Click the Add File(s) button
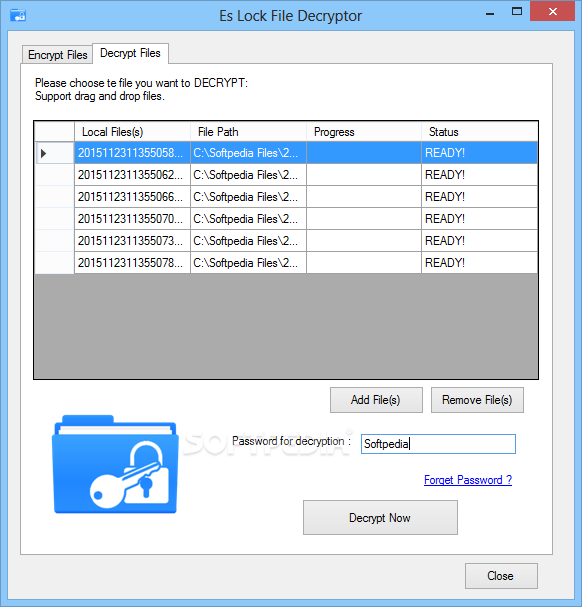This screenshot has height=607, width=582. (x=376, y=400)
